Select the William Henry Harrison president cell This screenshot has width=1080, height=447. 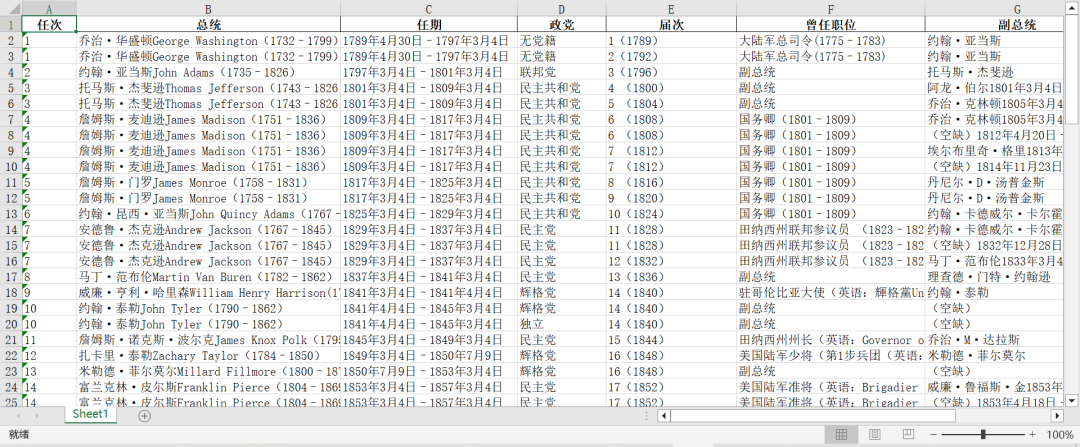(208, 293)
